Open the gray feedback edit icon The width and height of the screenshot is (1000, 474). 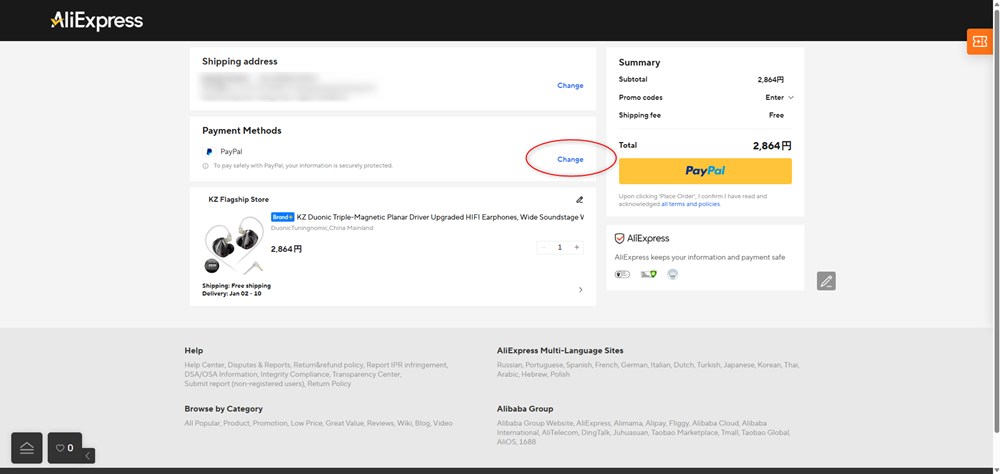click(826, 281)
